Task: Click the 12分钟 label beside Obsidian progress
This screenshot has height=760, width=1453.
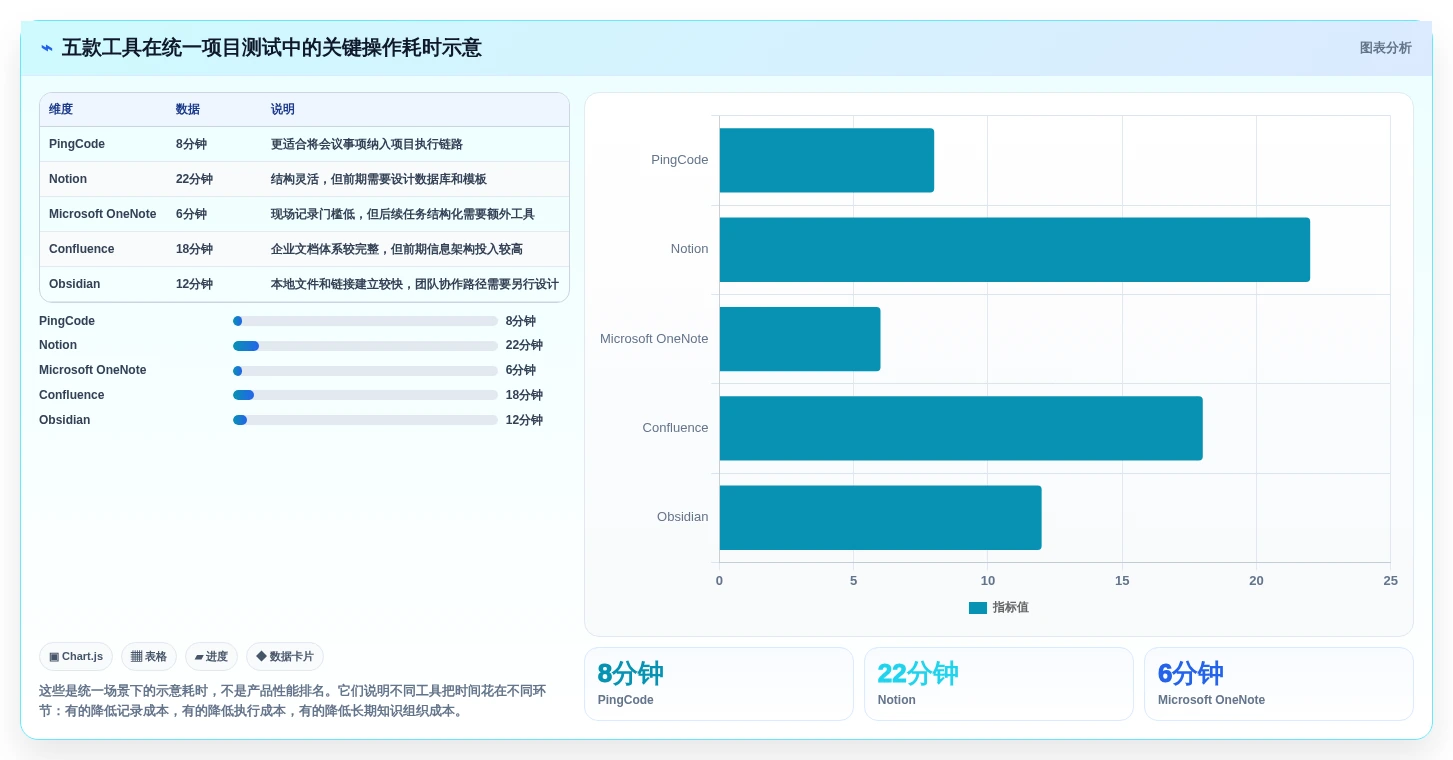Action: 524,420
